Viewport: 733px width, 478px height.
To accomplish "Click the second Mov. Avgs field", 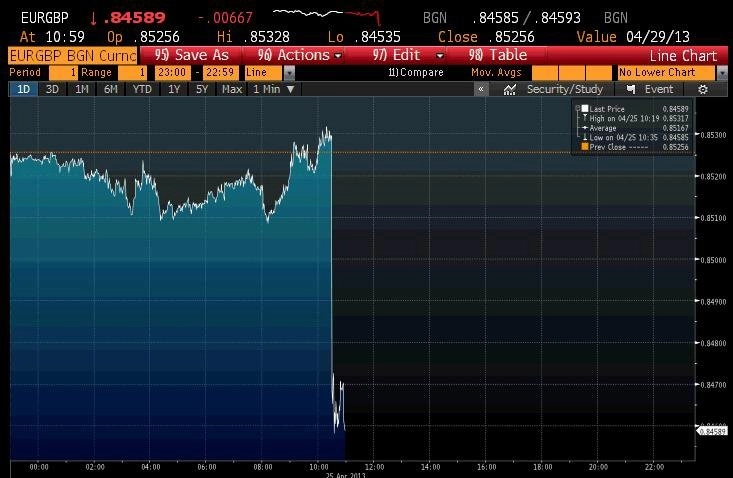I will [x=572, y=73].
